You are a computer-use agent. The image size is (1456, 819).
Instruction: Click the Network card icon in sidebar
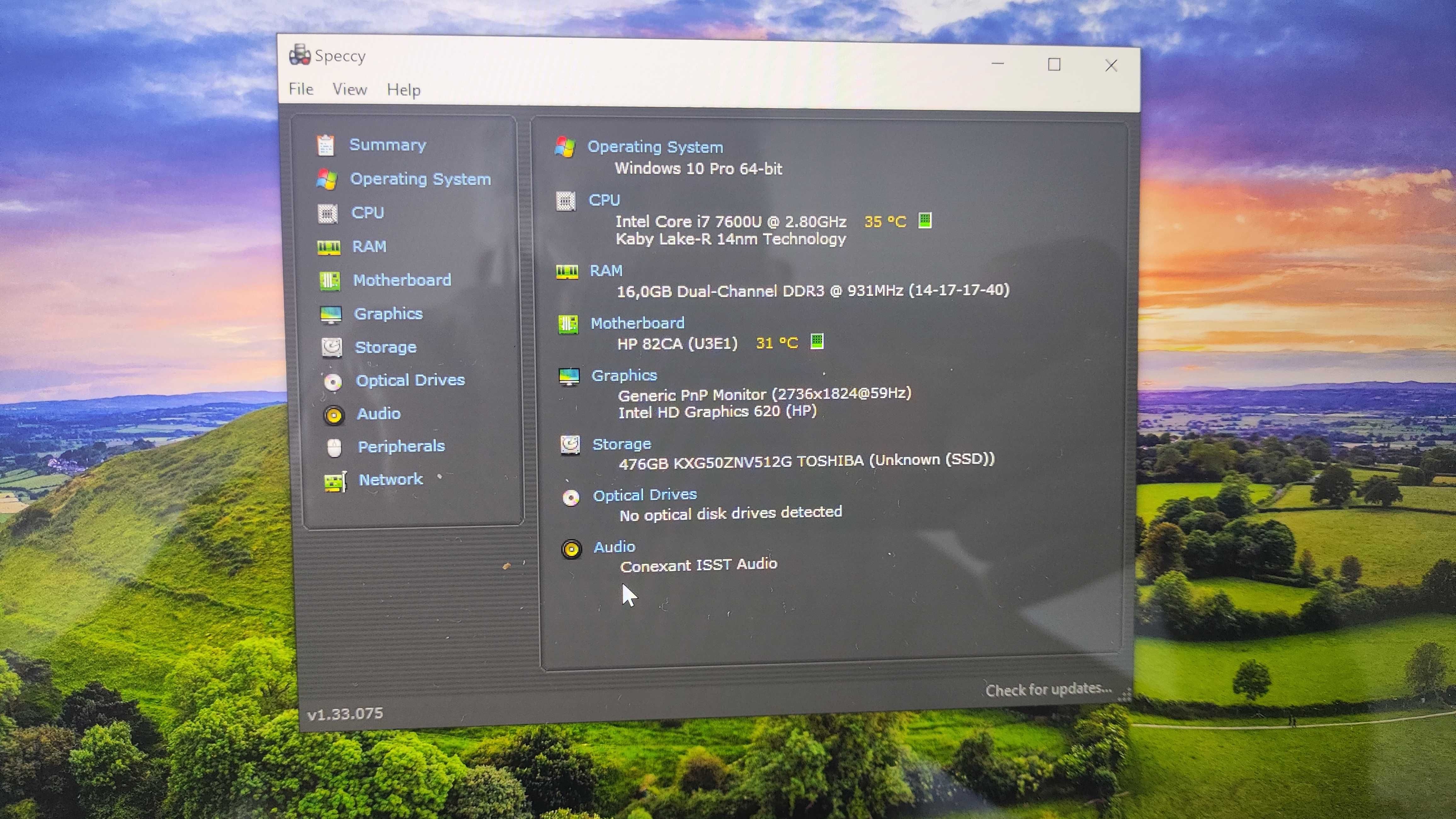pos(335,482)
